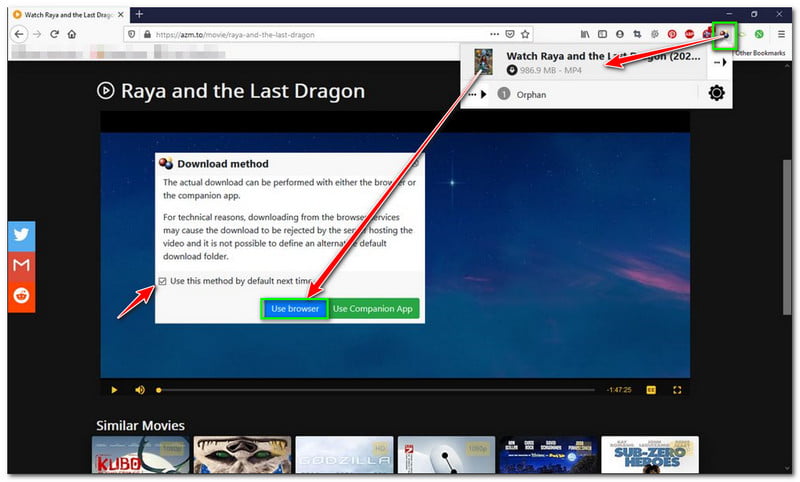This screenshot has height=482, width=800.
Task: Share via Gmail sidebar icon
Action: point(21,265)
